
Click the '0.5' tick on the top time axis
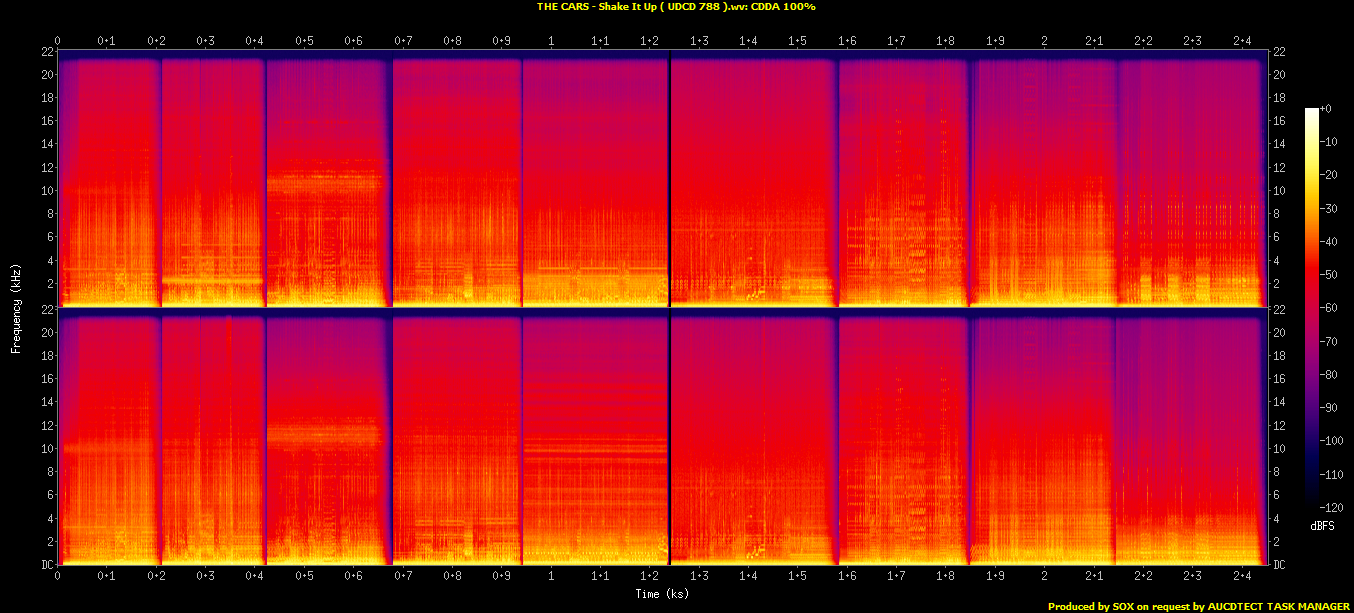click(304, 41)
